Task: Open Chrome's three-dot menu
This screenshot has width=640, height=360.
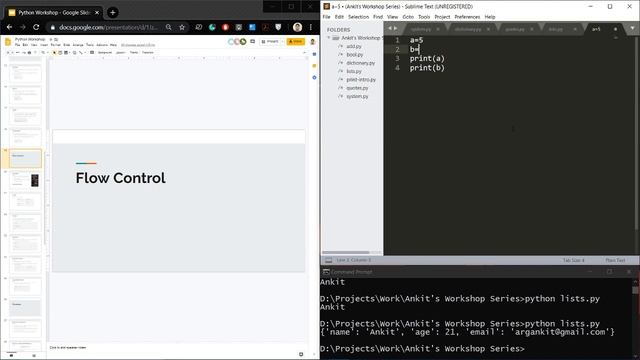Action: tap(311, 27)
